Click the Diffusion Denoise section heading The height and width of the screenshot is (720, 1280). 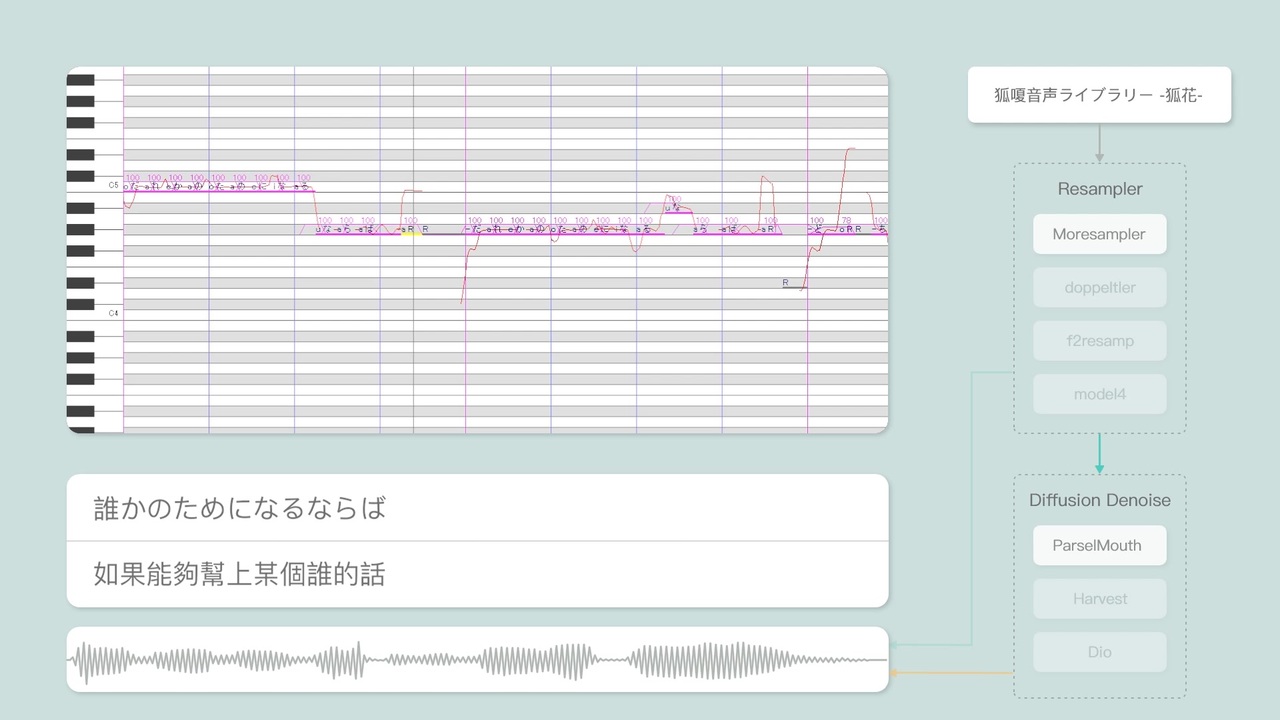1099,500
